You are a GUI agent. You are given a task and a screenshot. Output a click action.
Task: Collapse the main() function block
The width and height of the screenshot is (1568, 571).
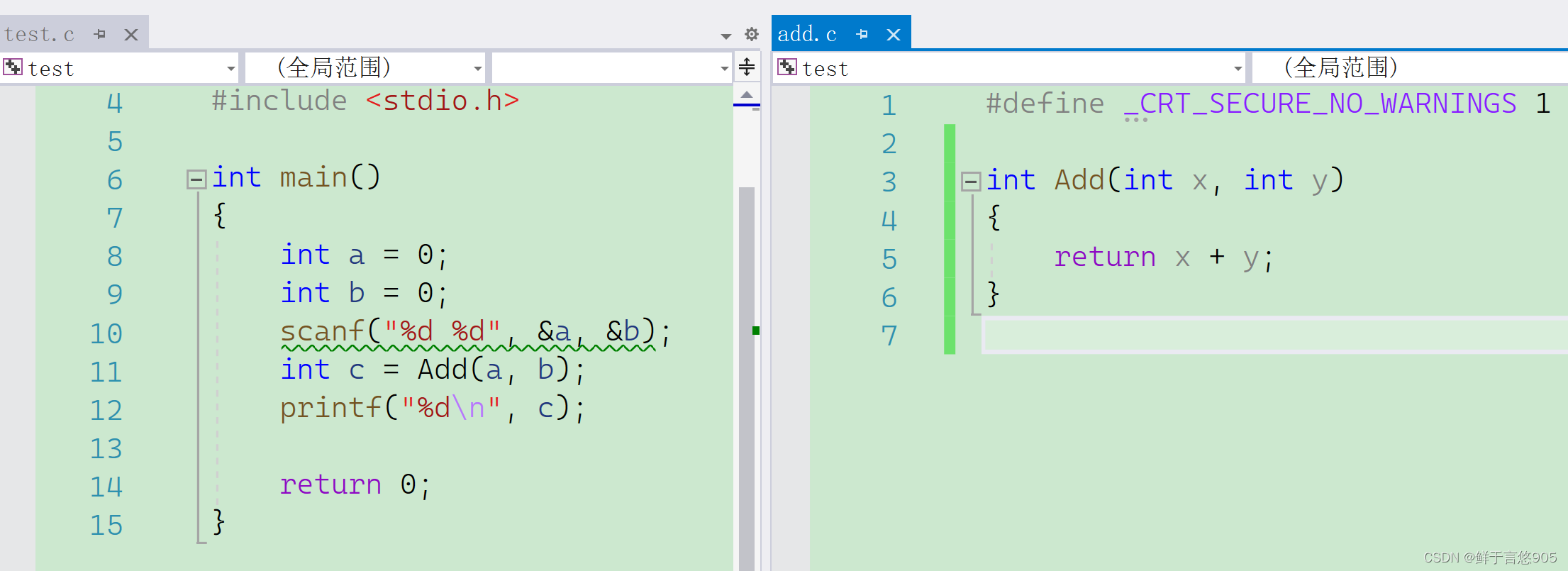coord(196,179)
